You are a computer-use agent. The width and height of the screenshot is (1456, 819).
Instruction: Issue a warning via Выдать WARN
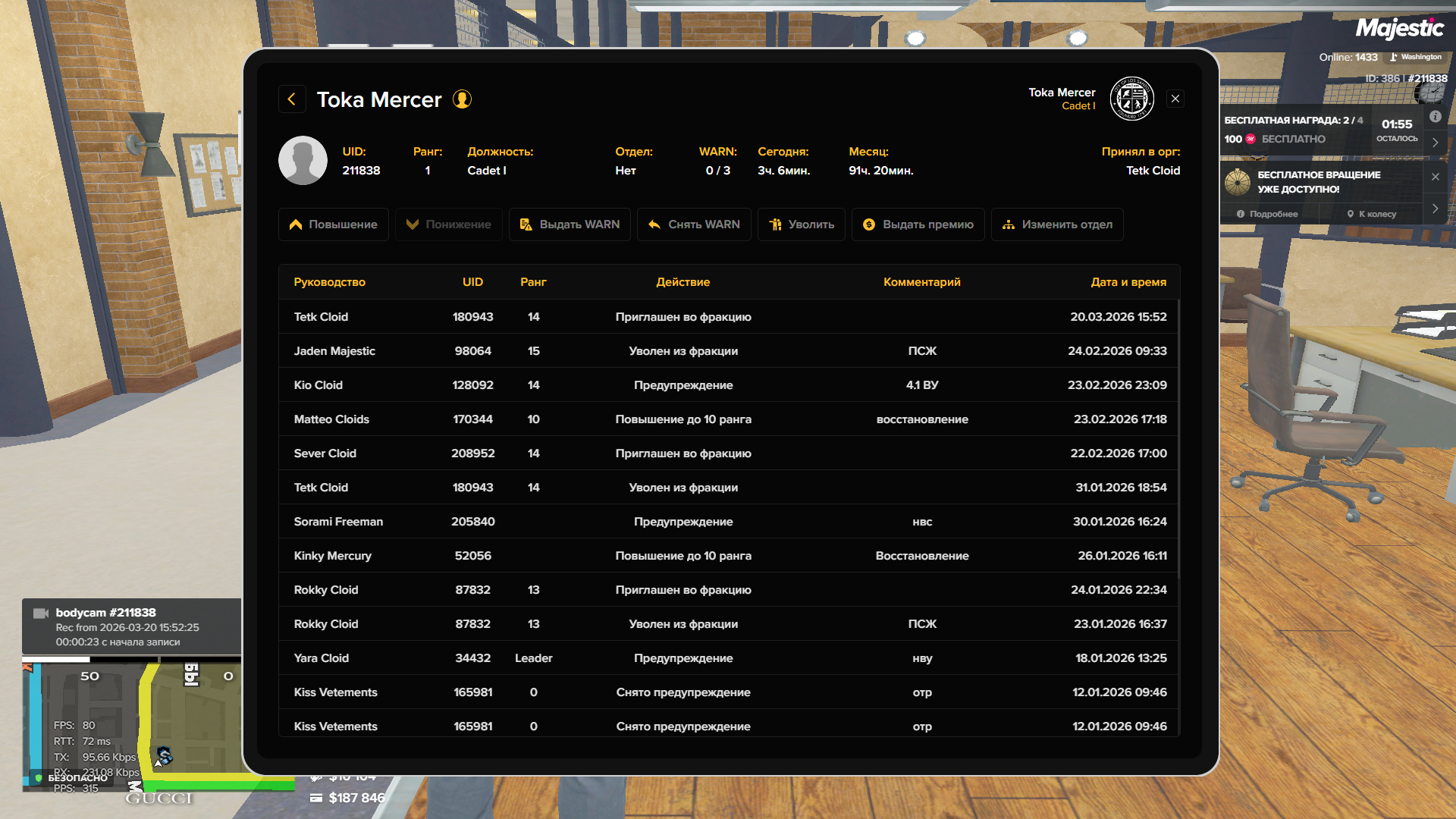click(x=570, y=224)
